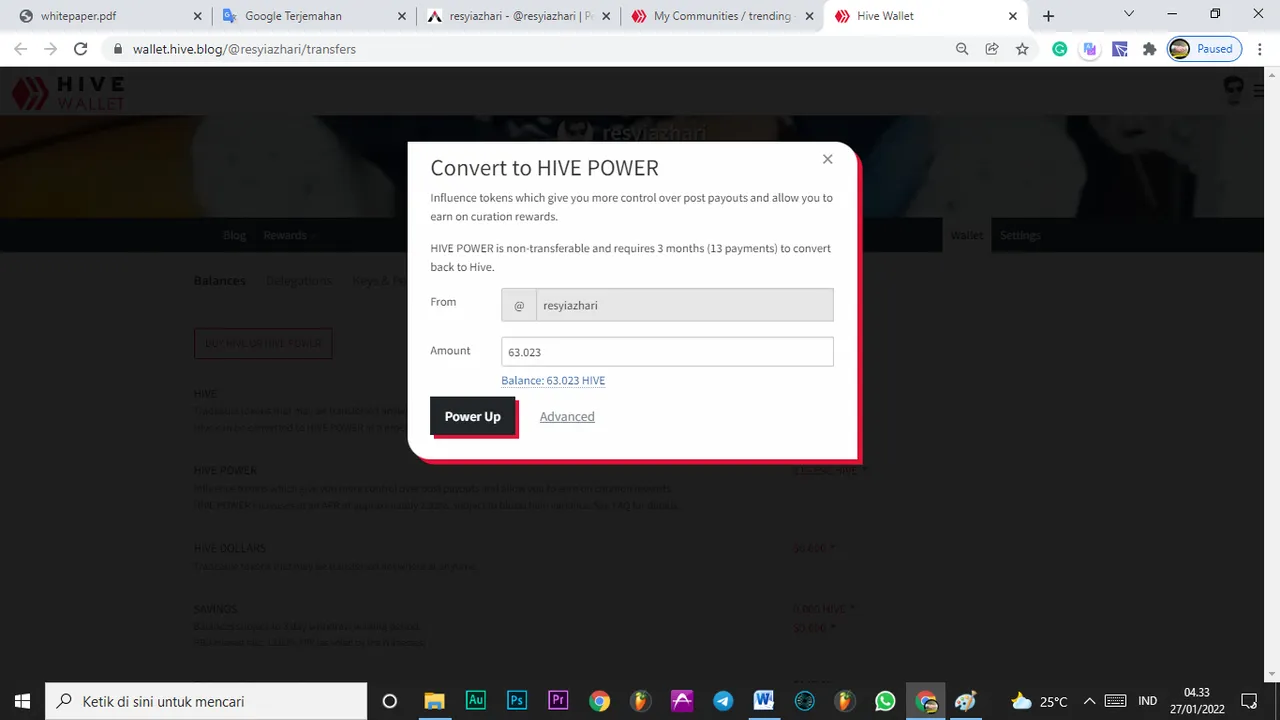This screenshot has height=720, width=1280.
Task: Go back to the previous page
Action: click(x=21, y=49)
